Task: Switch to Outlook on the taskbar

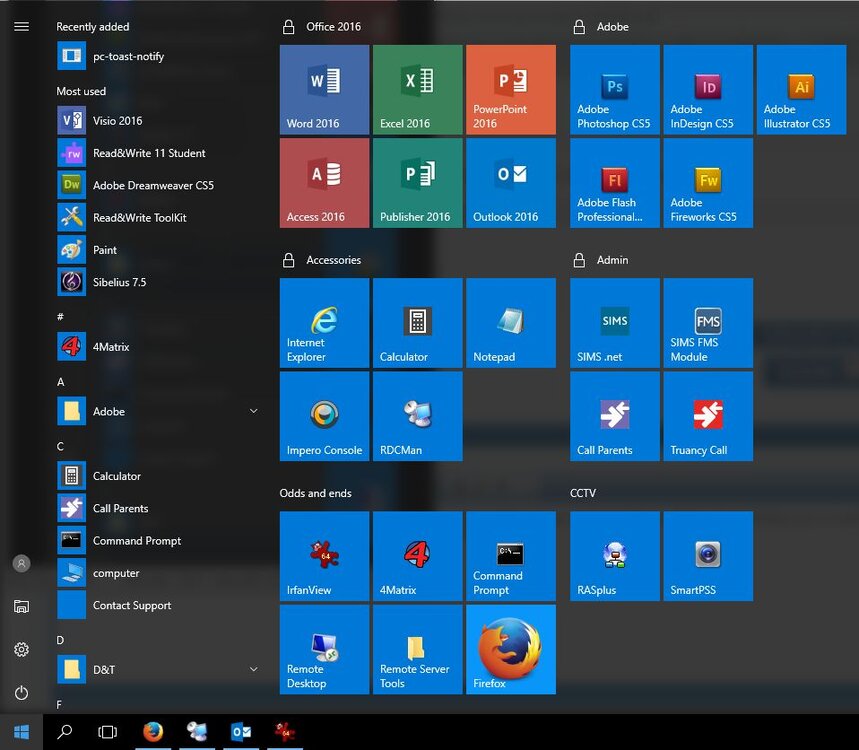Action: [241, 731]
